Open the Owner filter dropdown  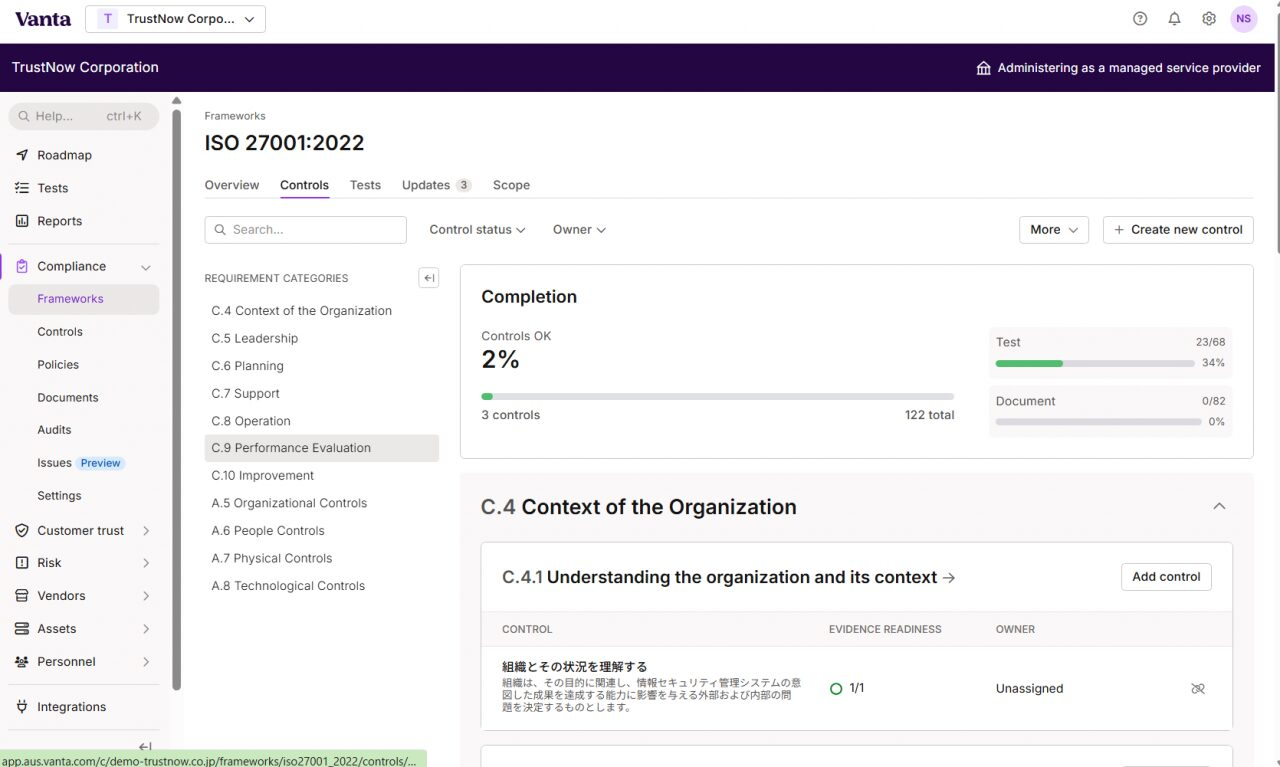tap(580, 230)
